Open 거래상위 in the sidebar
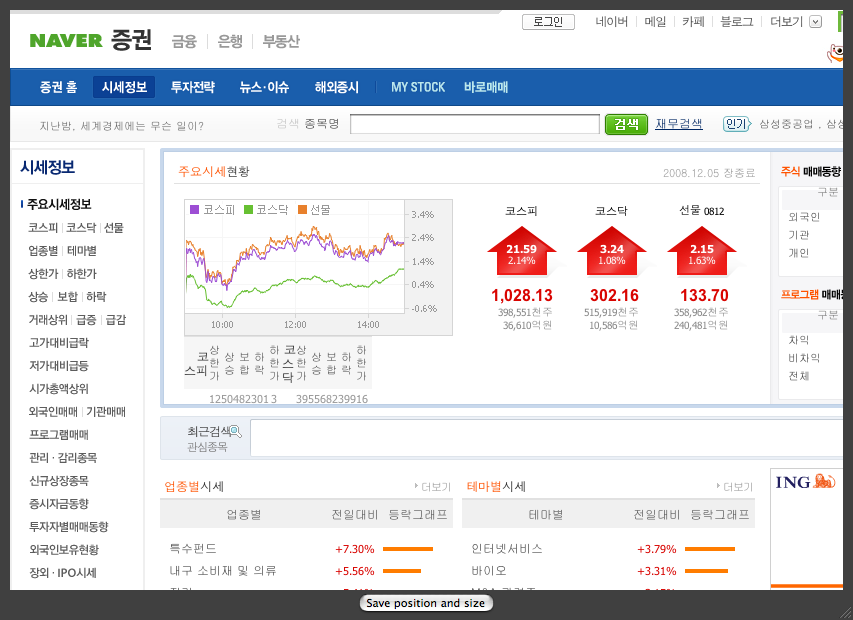Screen dimensions: 853x620 [x=48, y=320]
